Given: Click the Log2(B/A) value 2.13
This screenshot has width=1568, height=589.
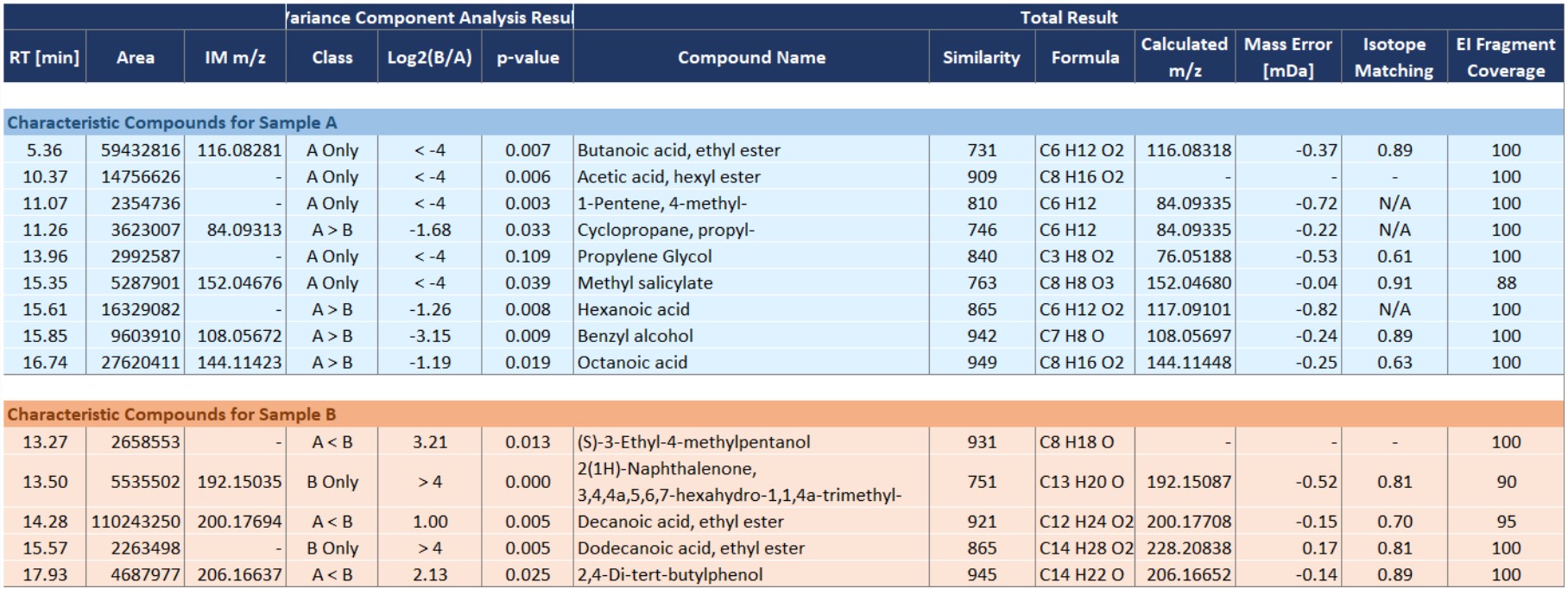Looking at the screenshot, I should pos(430,575).
